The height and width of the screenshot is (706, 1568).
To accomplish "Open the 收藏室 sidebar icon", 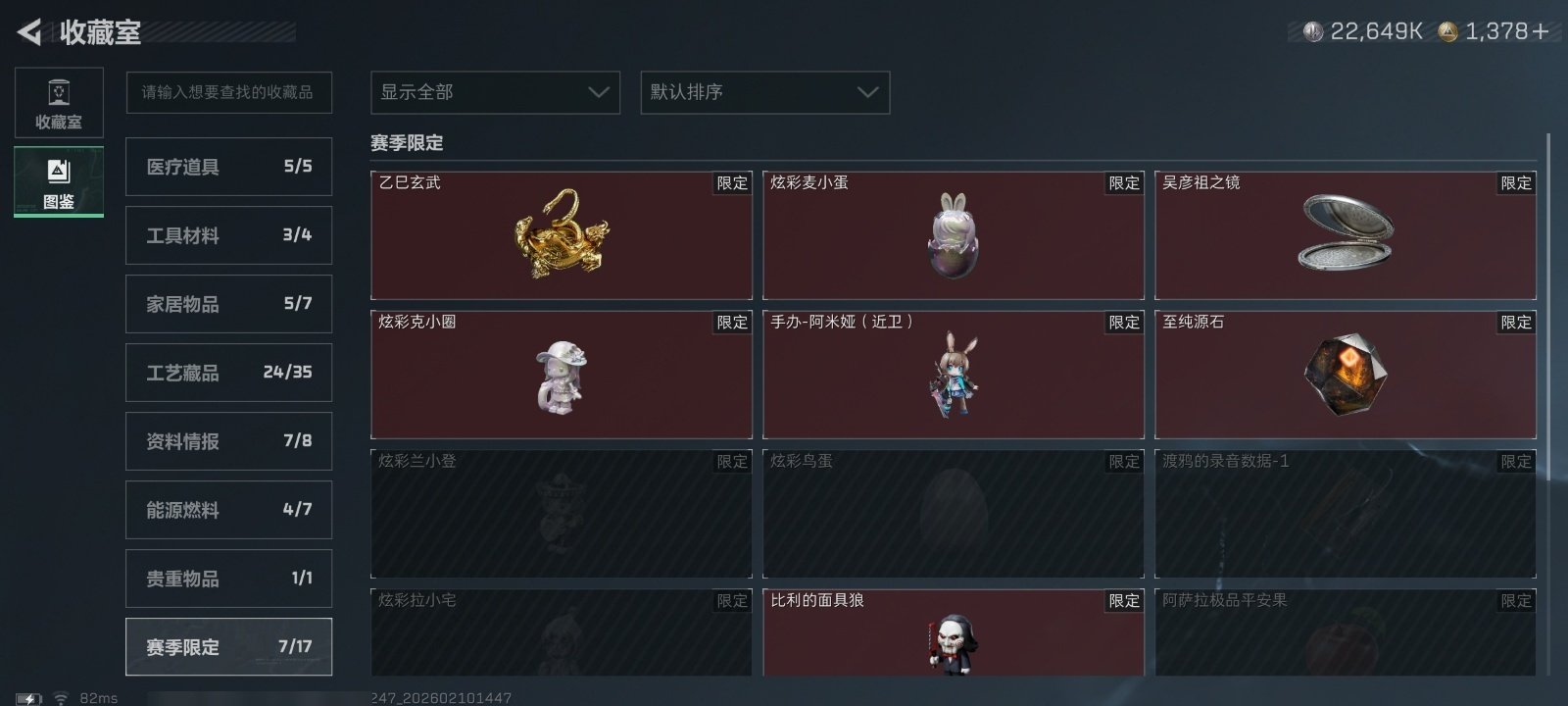I will [x=59, y=103].
